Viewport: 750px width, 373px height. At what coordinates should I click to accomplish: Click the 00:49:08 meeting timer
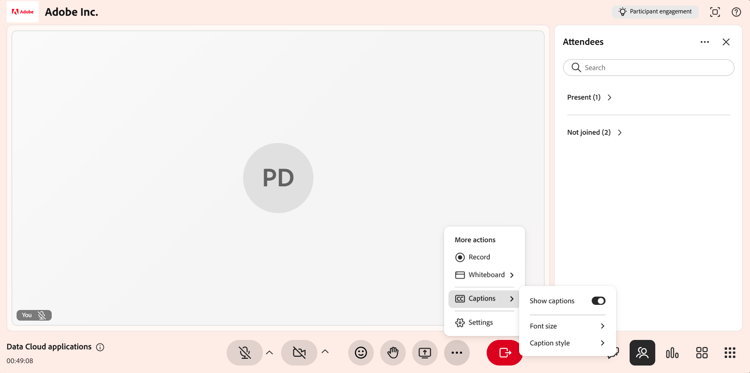click(20, 361)
